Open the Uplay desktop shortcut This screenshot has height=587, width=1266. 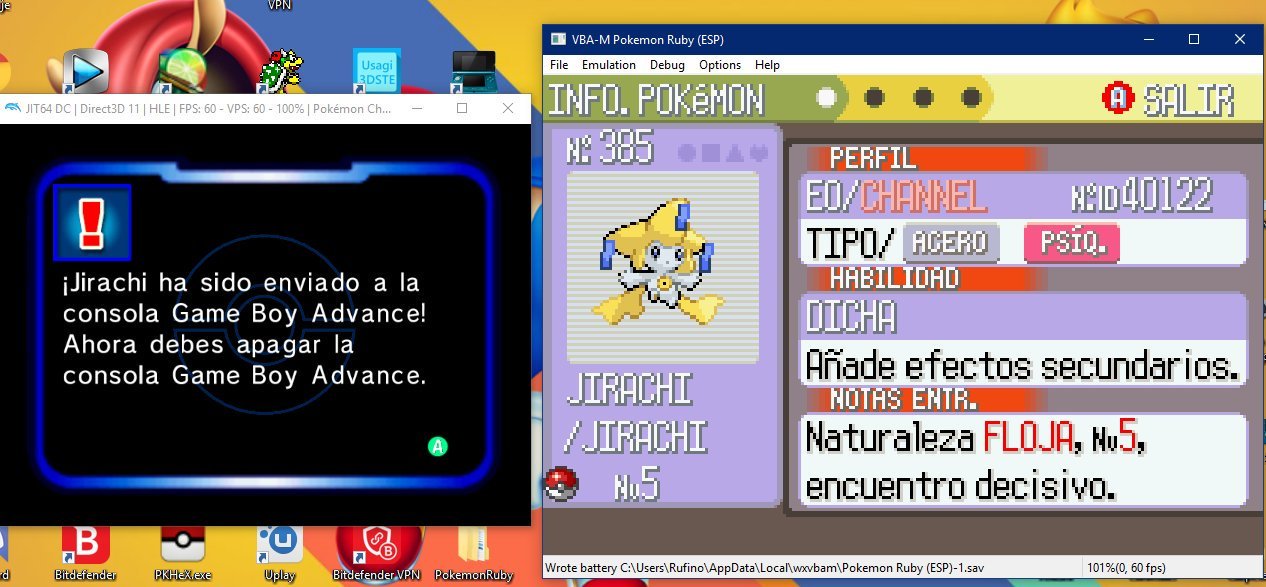(x=279, y=553)
